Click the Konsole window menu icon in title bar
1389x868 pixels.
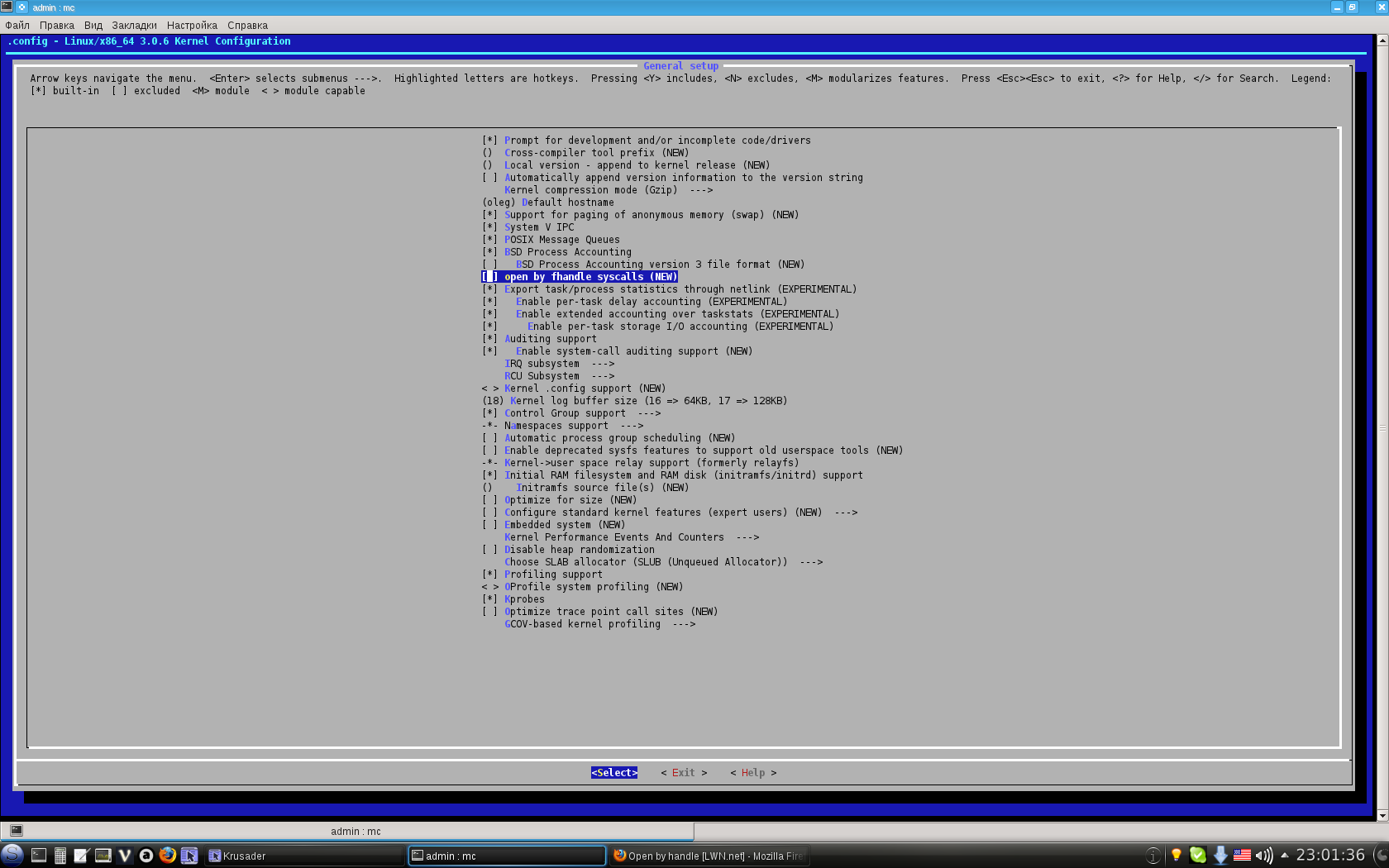pyautogui.click(x=7, y=7)
